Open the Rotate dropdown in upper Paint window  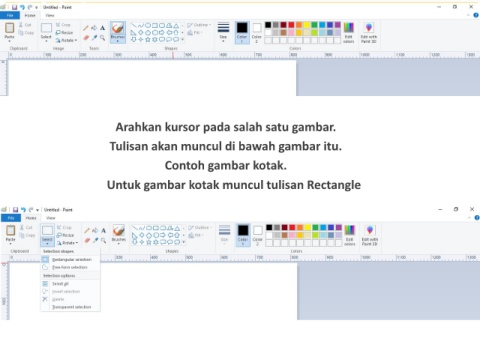click(x=66, y=40)
